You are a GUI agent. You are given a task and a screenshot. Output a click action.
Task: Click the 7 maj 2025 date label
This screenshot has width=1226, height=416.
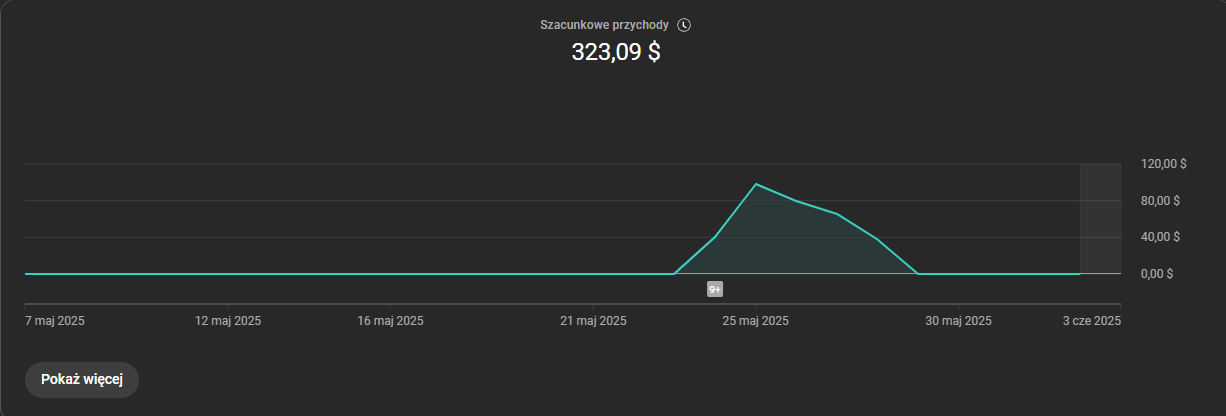[54, 321]
